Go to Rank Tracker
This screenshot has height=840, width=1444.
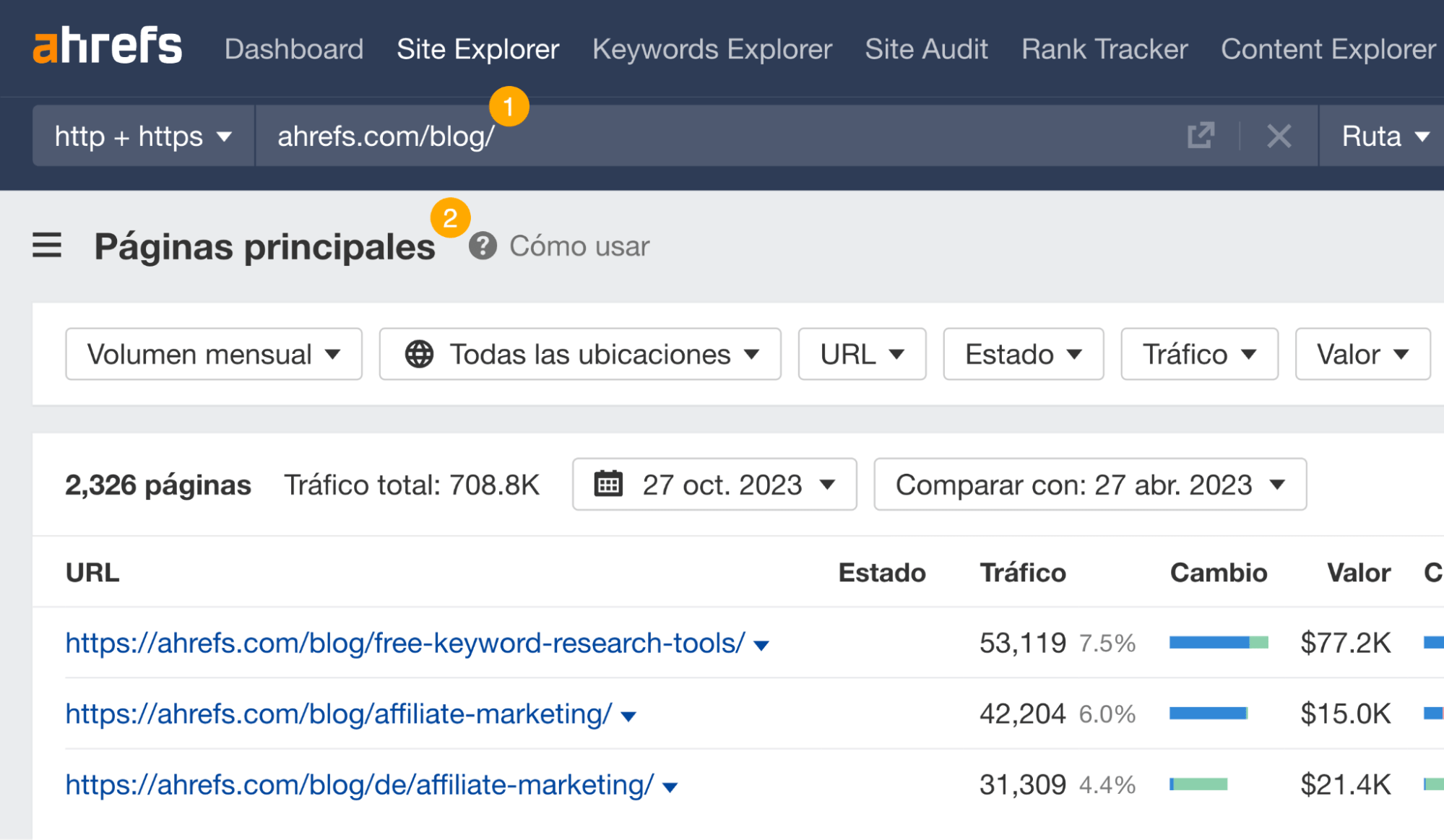(x=1103, y=49)
